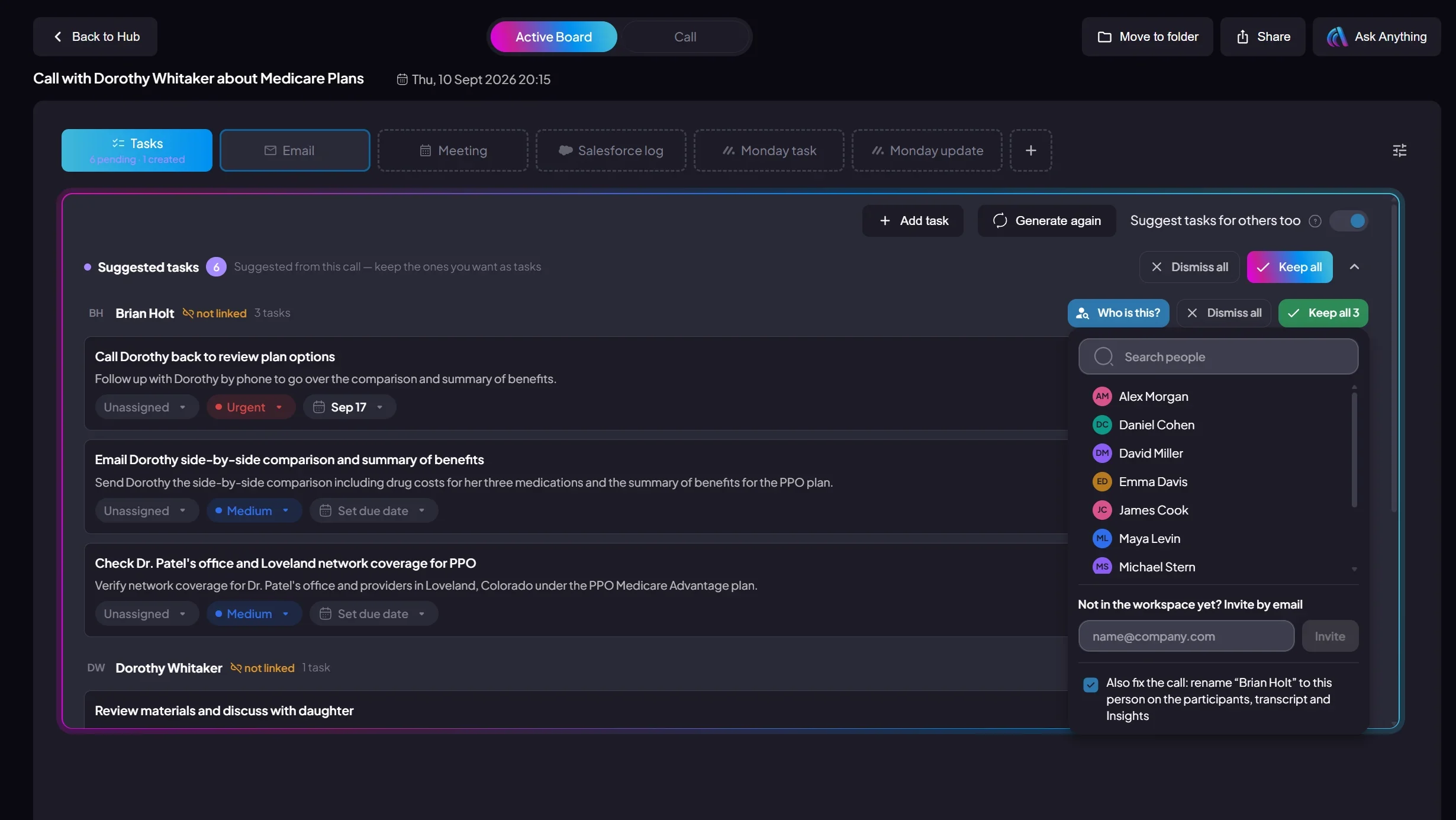
Task: Dismiss all suggested tasks at top
Action: (x=1190, y=267)
